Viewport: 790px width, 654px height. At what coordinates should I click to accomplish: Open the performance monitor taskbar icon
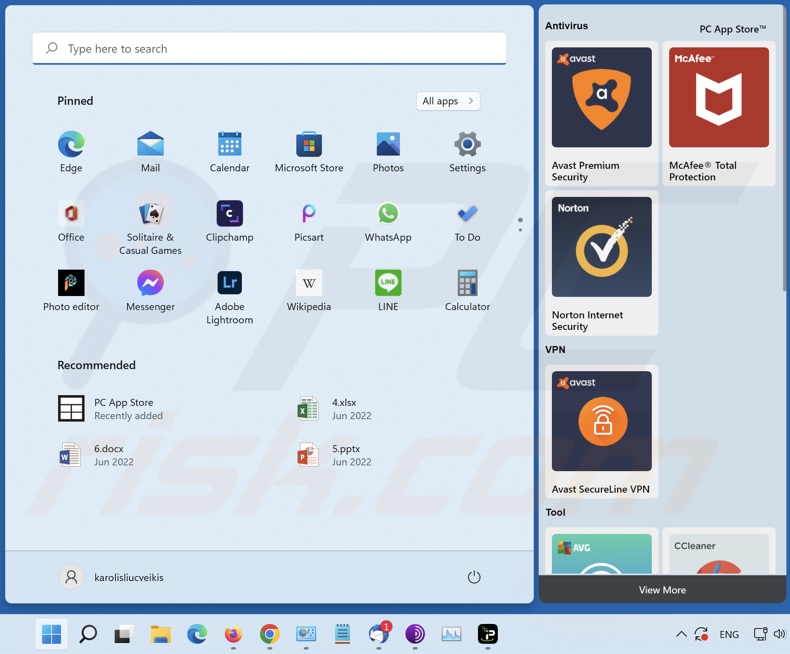coord(451,634)
